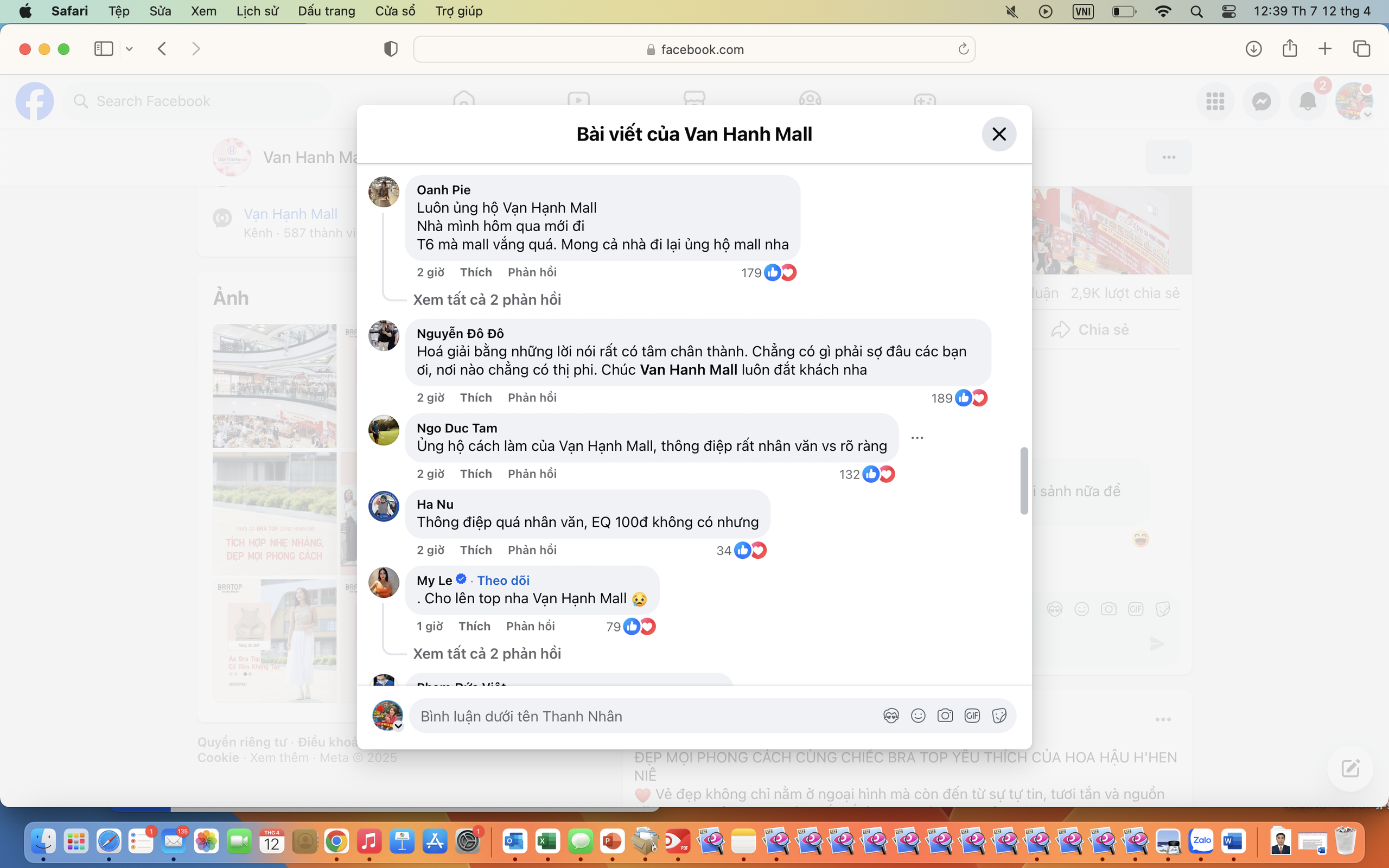Reload the facebook.com page
This screenshot has height=868, width=1389.
[x=963, y=49]
